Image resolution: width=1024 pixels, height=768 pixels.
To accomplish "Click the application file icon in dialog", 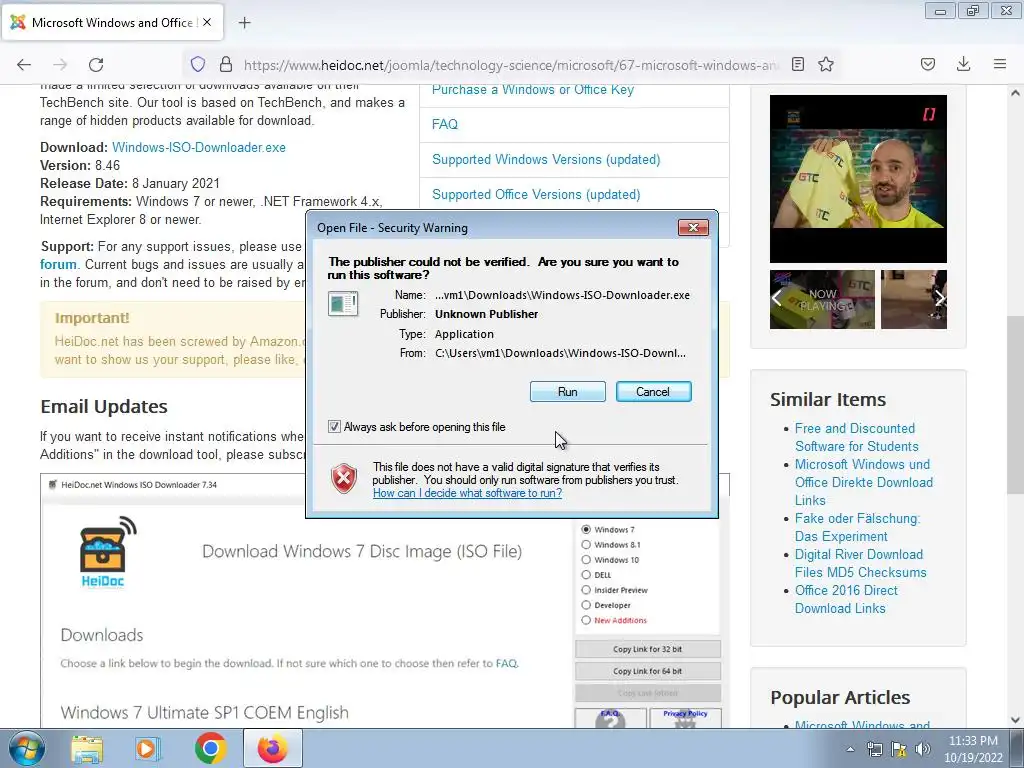I will pyautogui.click(x=343, y=304).
